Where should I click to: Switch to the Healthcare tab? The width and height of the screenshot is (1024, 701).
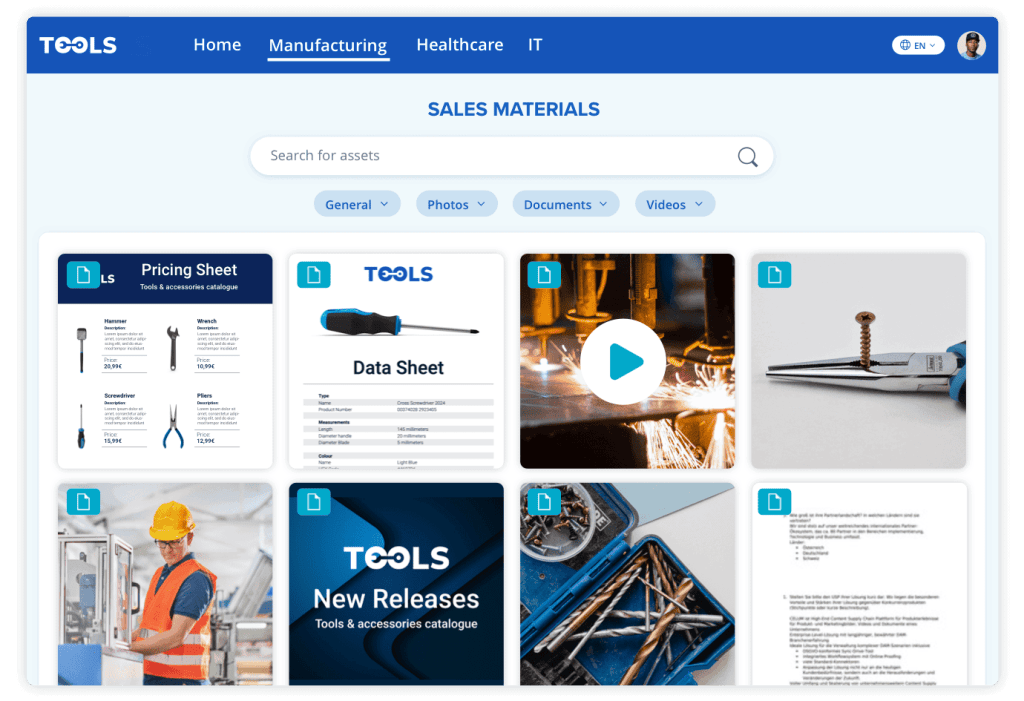click(x=459, y=44)
